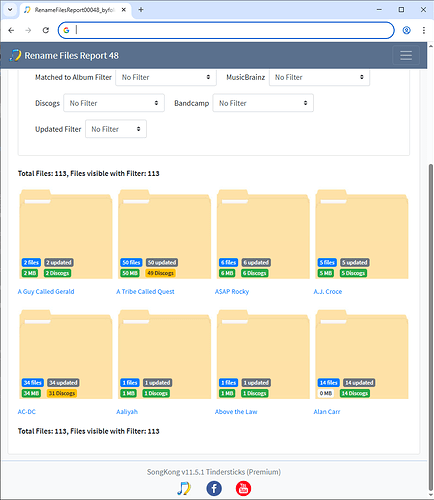Open the tab search dropdown arrow
Viewport: 434px width, 500px height.
[x=10, y=10]
